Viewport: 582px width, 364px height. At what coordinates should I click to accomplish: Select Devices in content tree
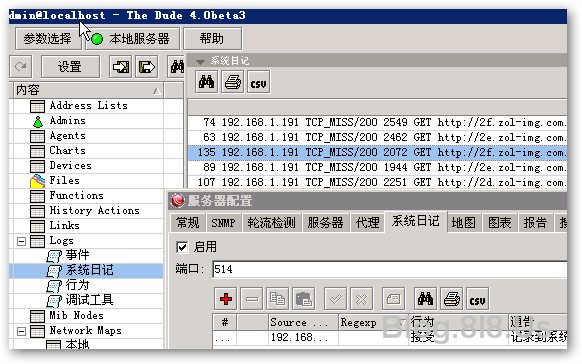71,166
